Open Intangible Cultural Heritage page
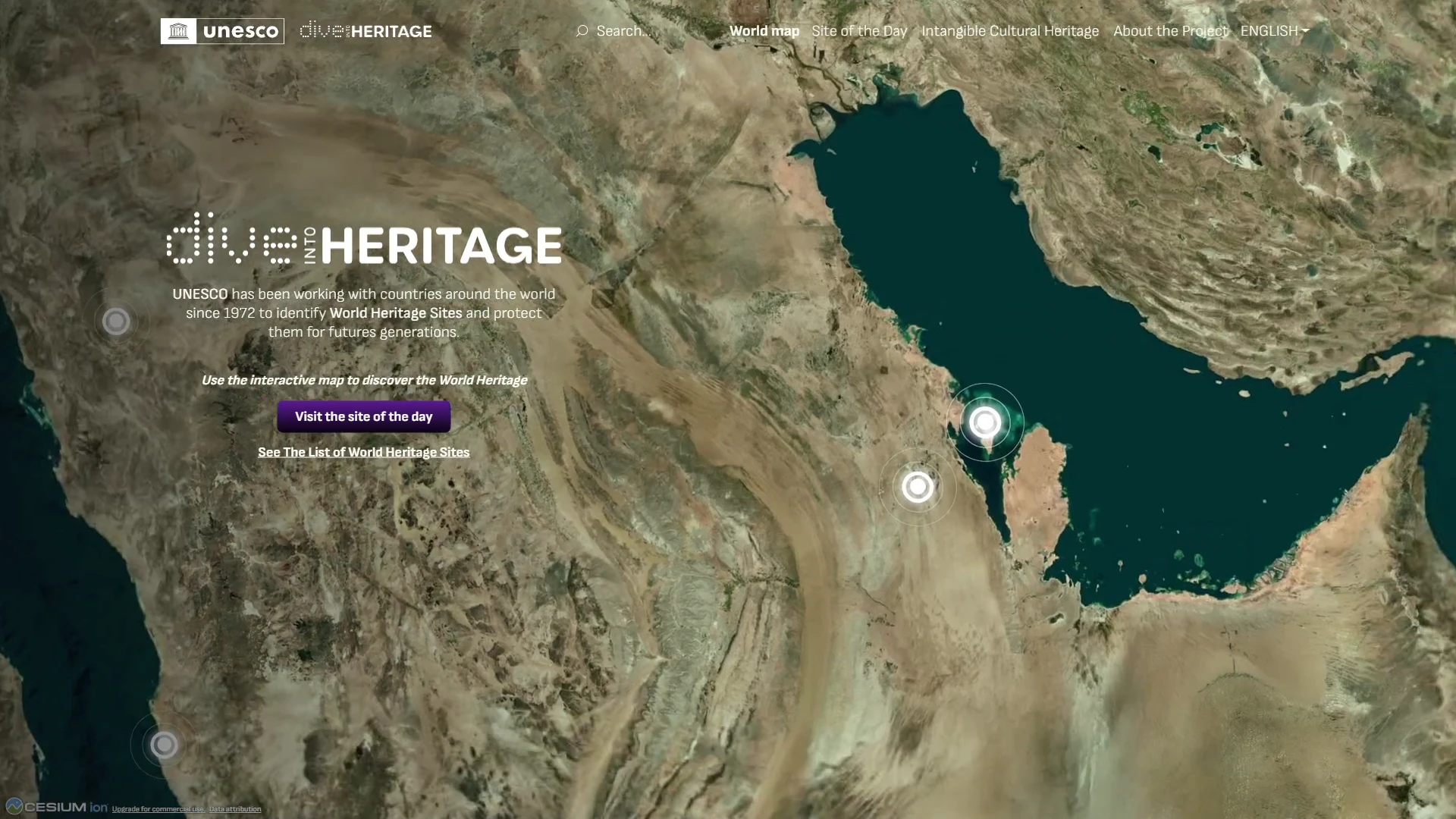The image size is (1456, 819). [x=1009, y=31]
